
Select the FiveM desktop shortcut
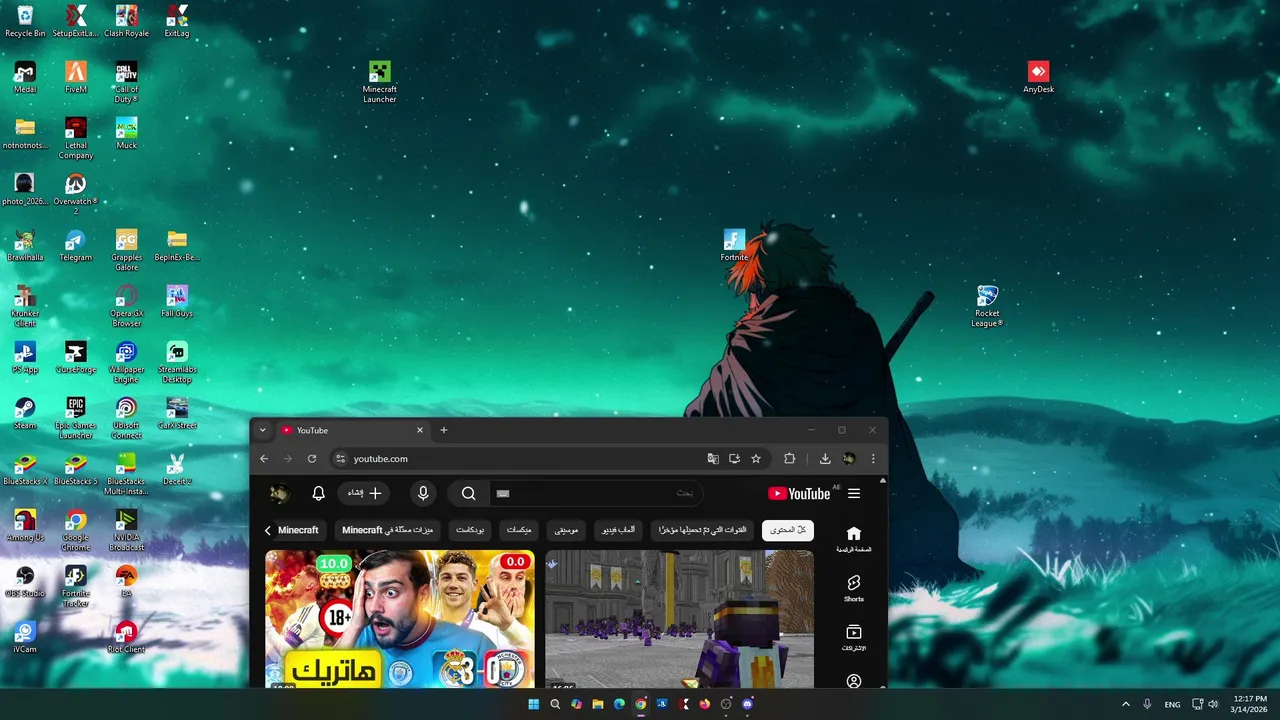point(76,77)
